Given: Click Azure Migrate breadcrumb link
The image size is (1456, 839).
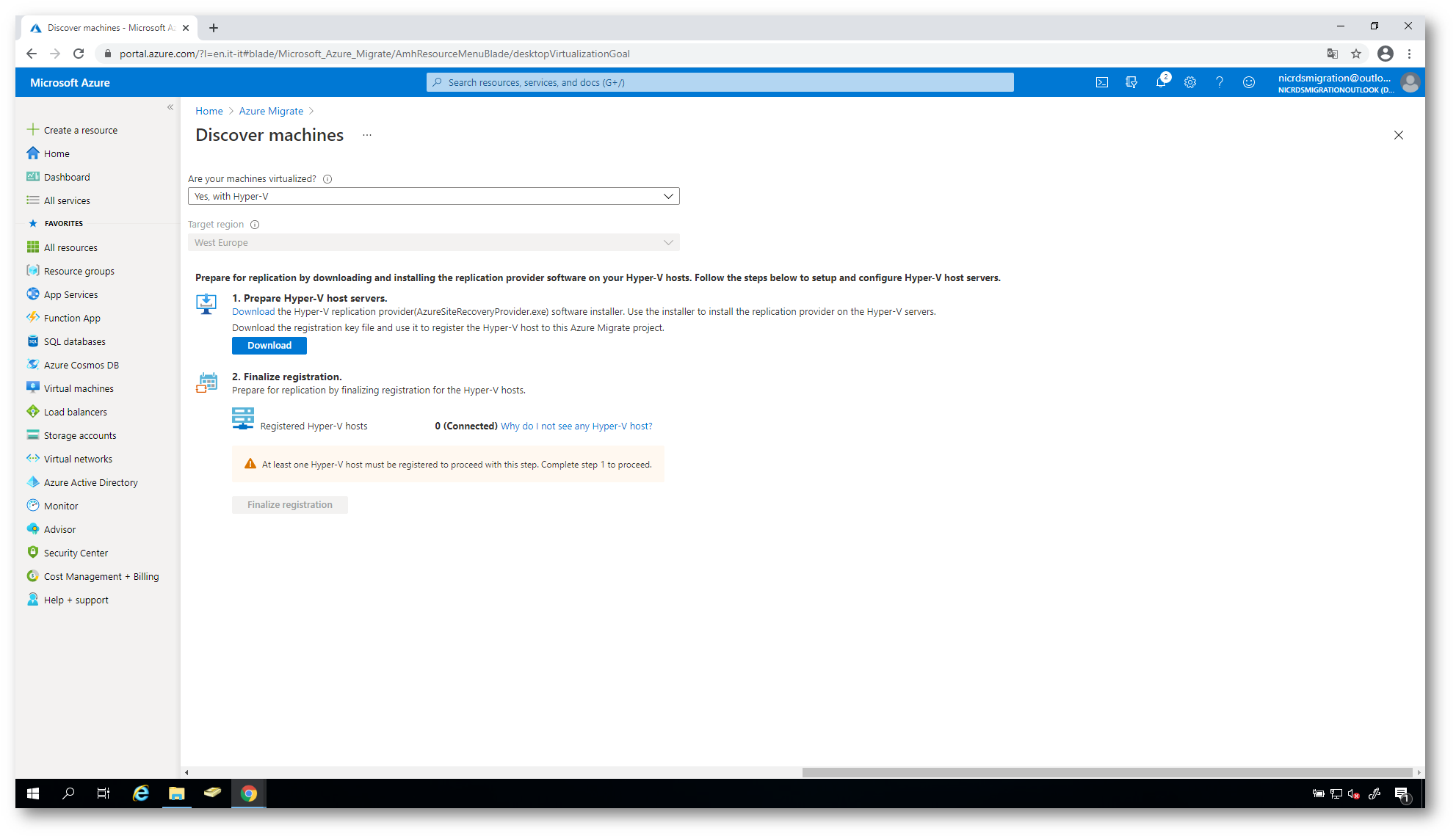Looking at the screenshot, I should click(x=271, y=111).
